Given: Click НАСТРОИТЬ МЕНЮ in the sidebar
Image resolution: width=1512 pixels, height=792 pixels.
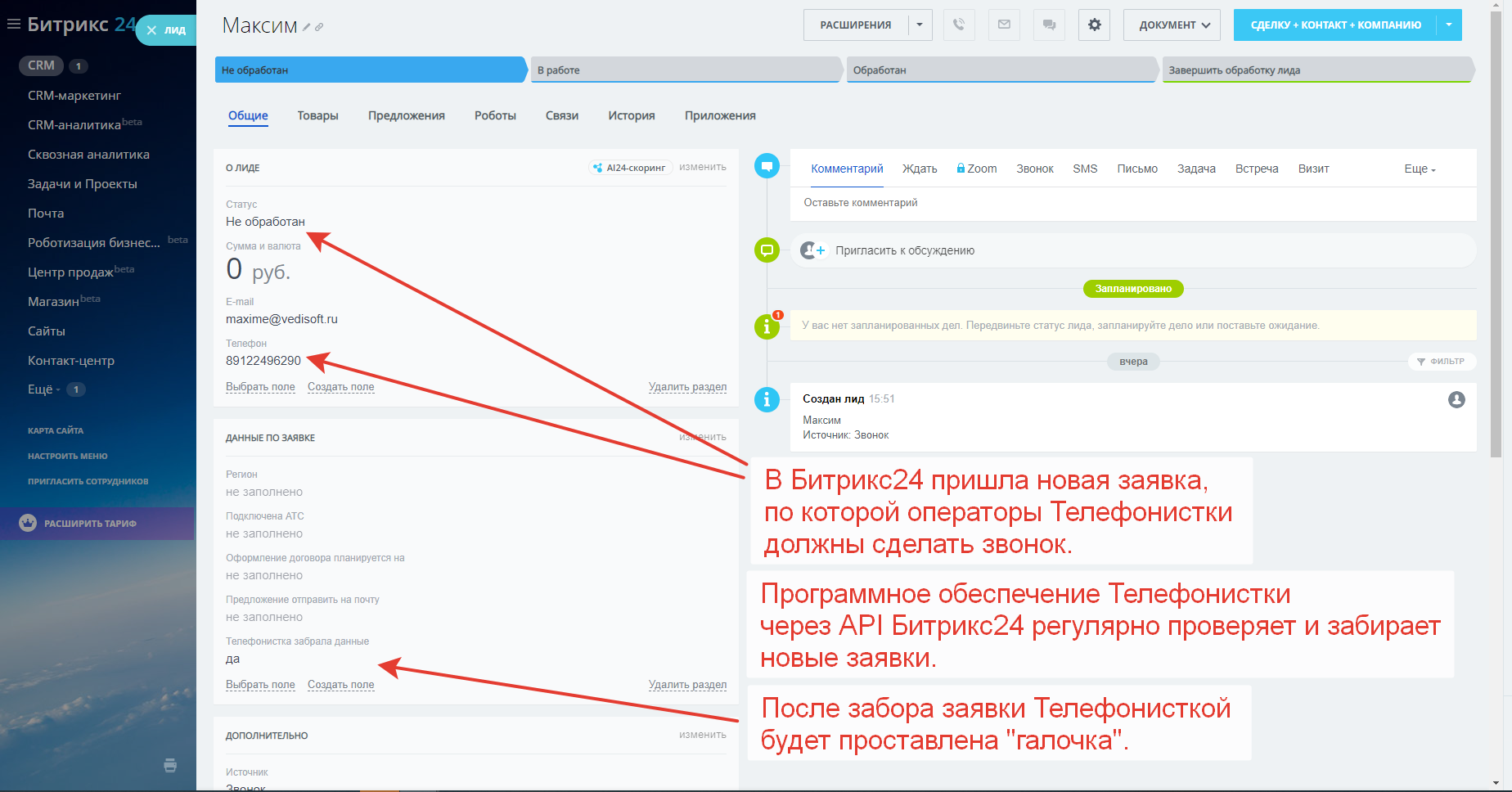Looking at the screenshot, I should tap(68, 456).
